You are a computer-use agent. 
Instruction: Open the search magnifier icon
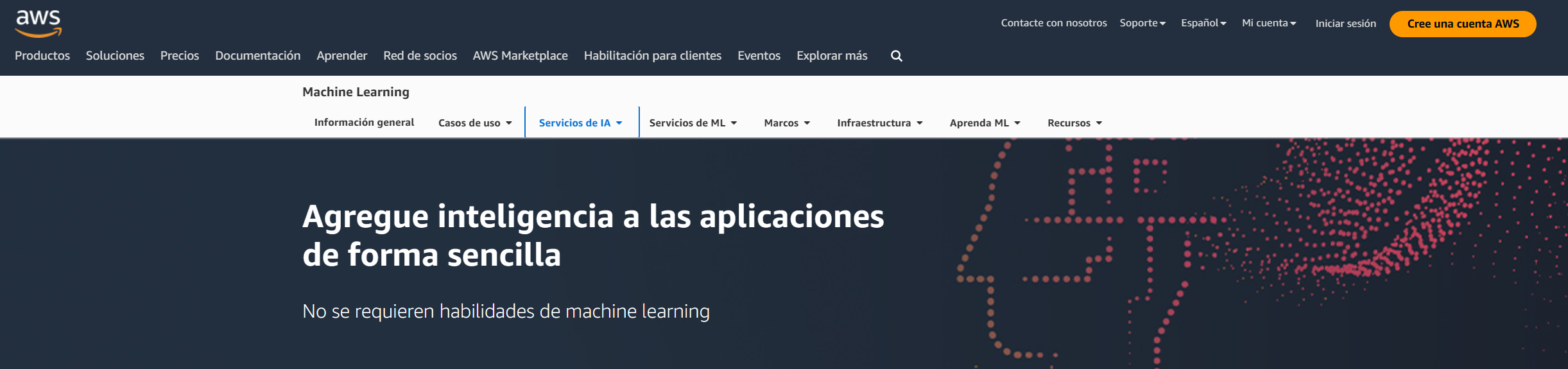point(897,56)
